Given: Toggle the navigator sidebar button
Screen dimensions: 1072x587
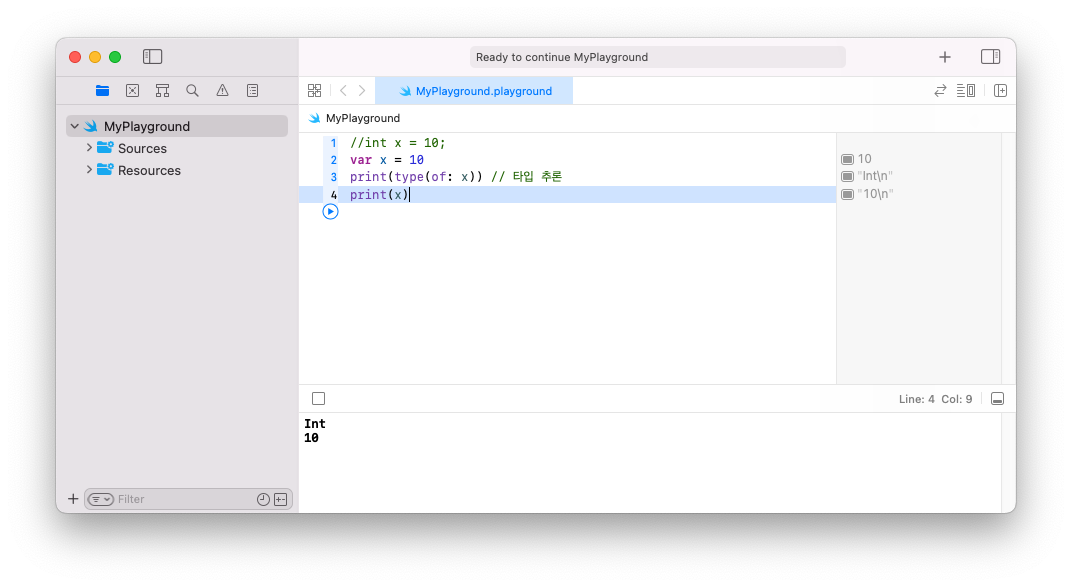Looking at the screenshot, I should point(152,57).
